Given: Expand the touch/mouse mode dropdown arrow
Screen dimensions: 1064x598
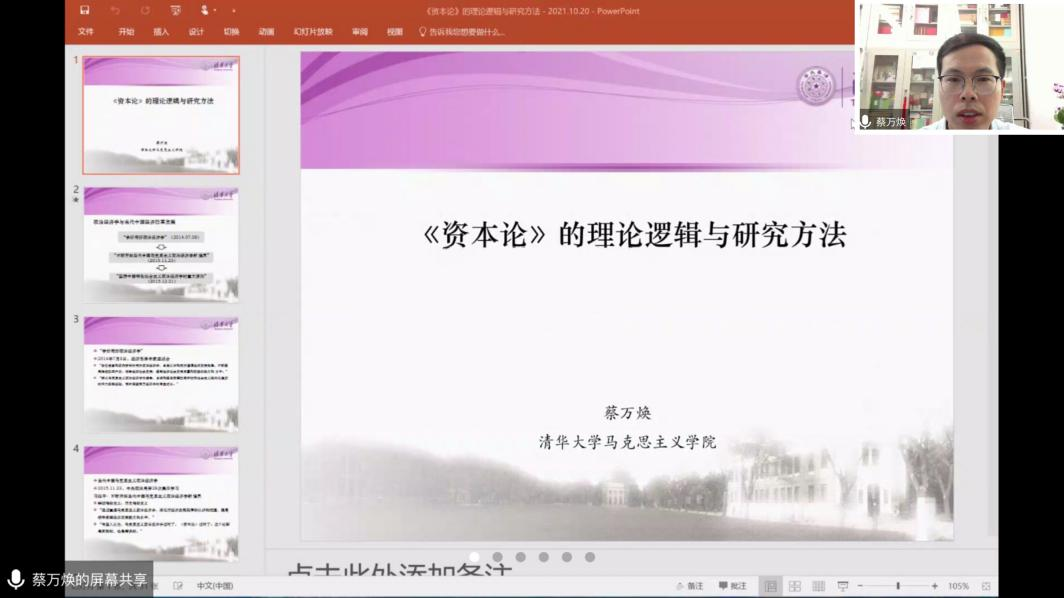Looking at the screenshot, I should (x=214, y=11).
